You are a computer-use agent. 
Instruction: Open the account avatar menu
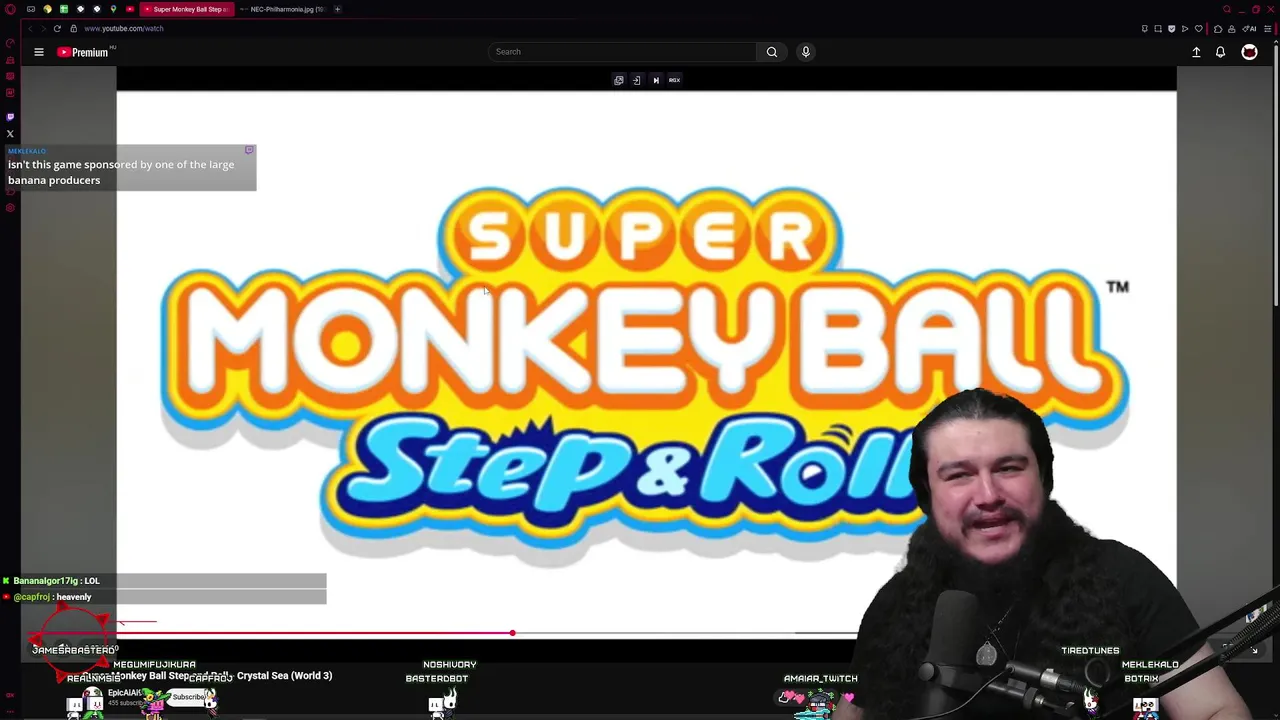click(1249, 52)
